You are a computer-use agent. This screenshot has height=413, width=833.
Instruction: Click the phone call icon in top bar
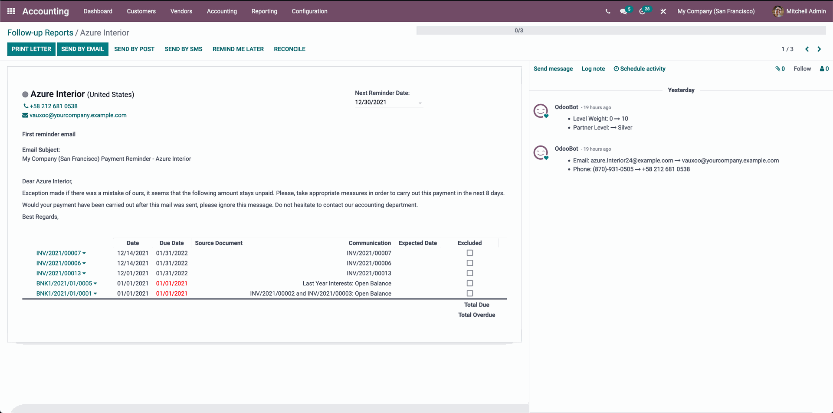(608, 11)
